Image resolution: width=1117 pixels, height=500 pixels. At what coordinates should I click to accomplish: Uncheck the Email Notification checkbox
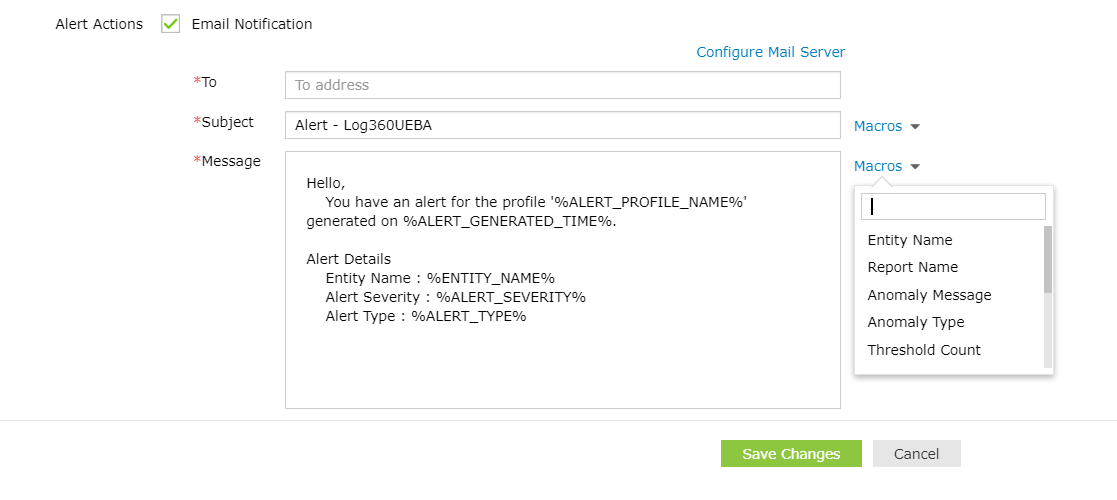click(170, 24)
